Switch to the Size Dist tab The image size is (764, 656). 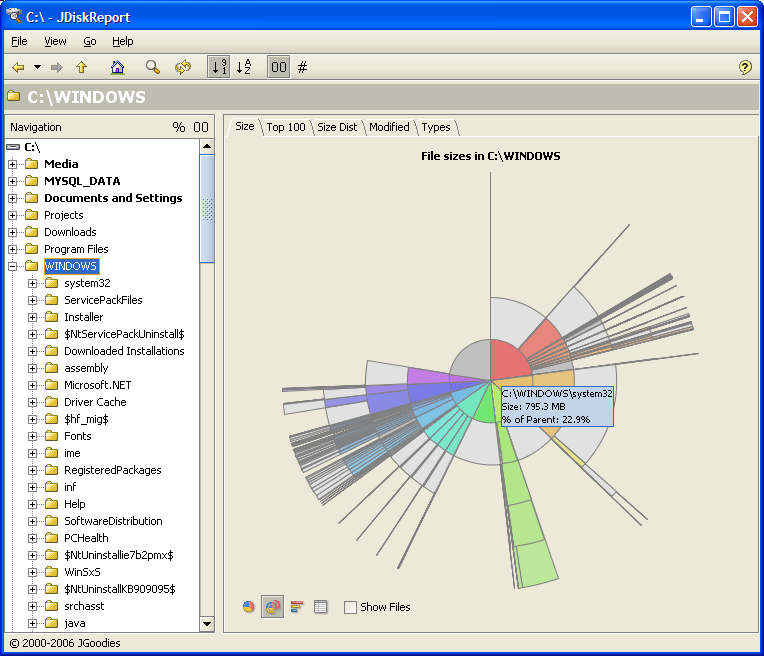point(337,127)
